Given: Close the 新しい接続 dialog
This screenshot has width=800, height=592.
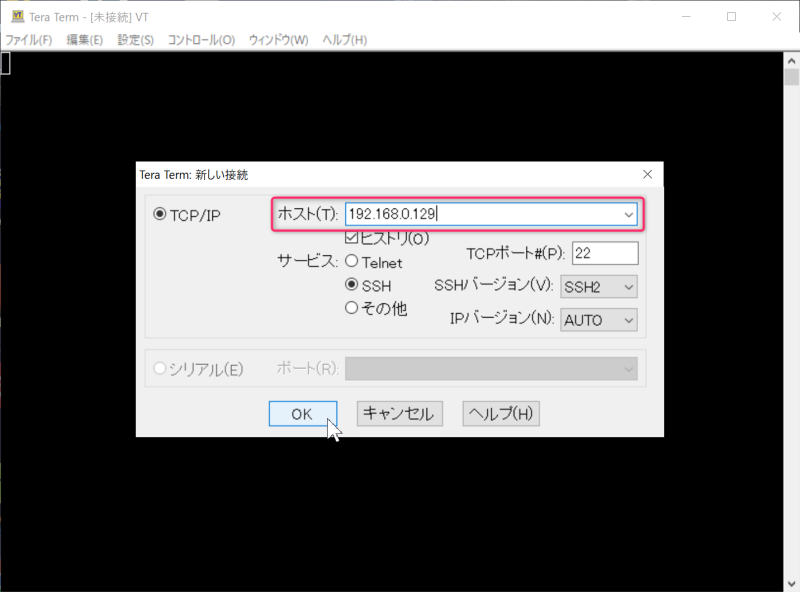Looking at the screenshot, I should point(647,175).
